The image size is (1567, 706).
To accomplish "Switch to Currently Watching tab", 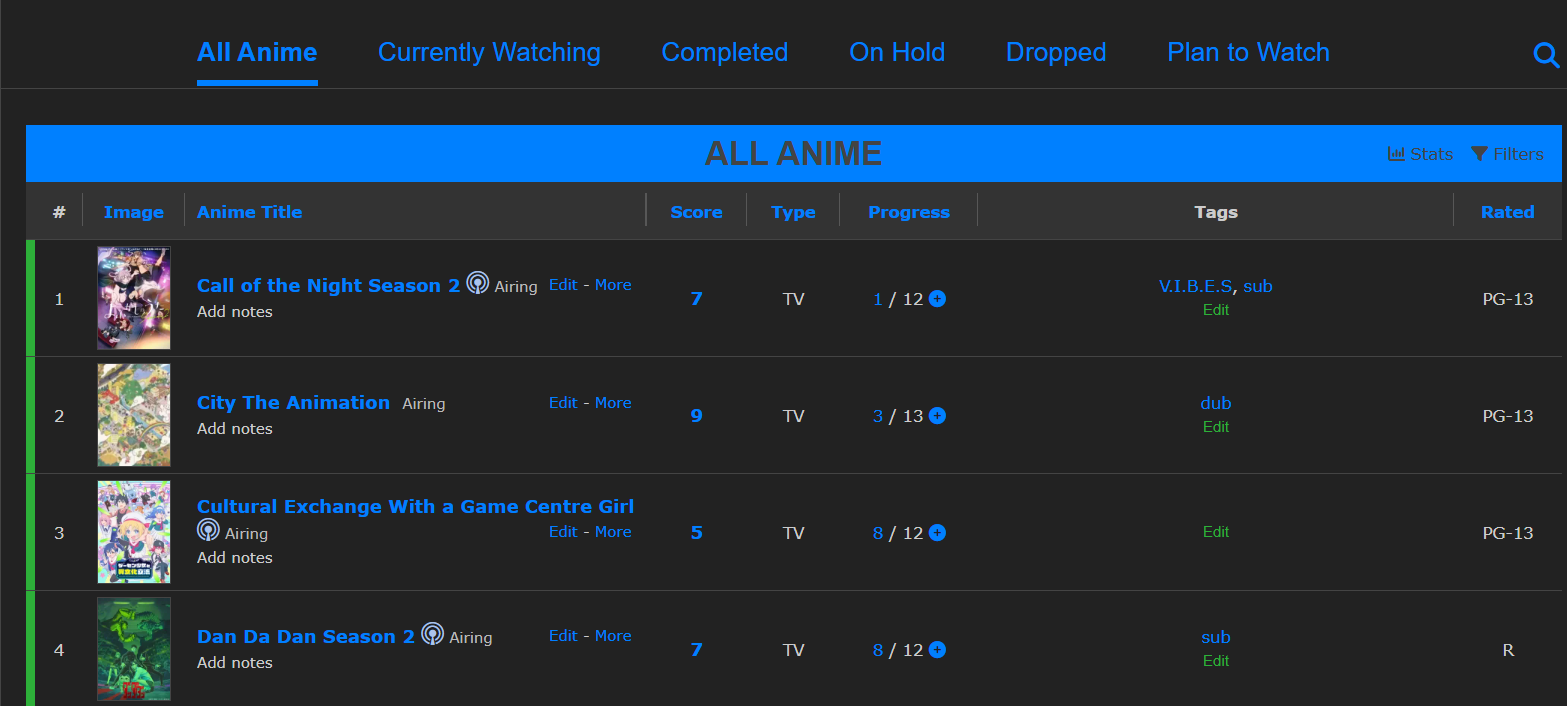I will point(489,52).
